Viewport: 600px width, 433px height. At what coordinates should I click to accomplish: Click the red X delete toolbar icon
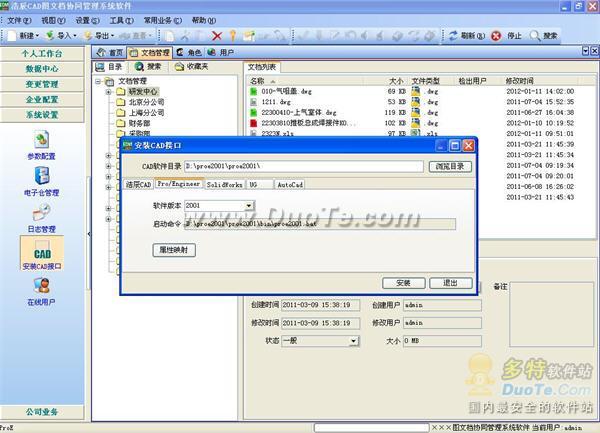pyautogui.click(x=217, y=35)
